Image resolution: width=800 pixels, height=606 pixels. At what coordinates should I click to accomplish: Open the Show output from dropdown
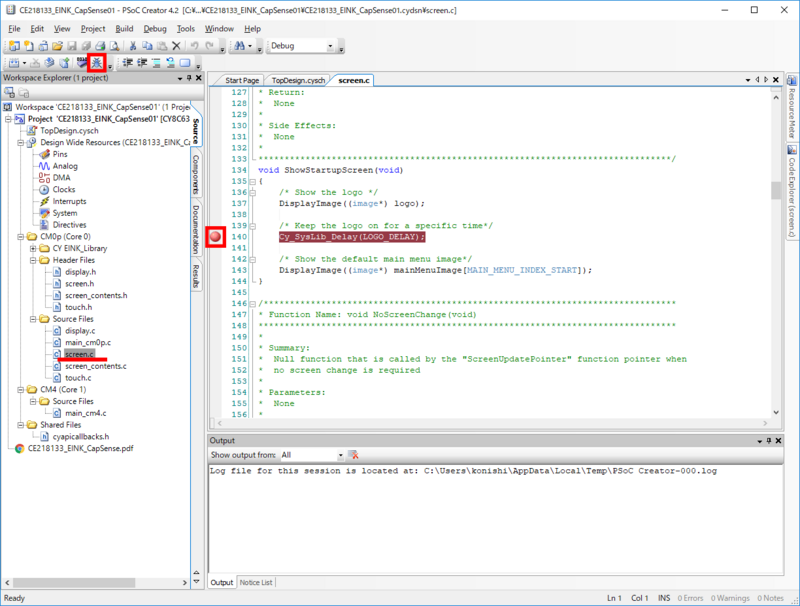[340, 455]
